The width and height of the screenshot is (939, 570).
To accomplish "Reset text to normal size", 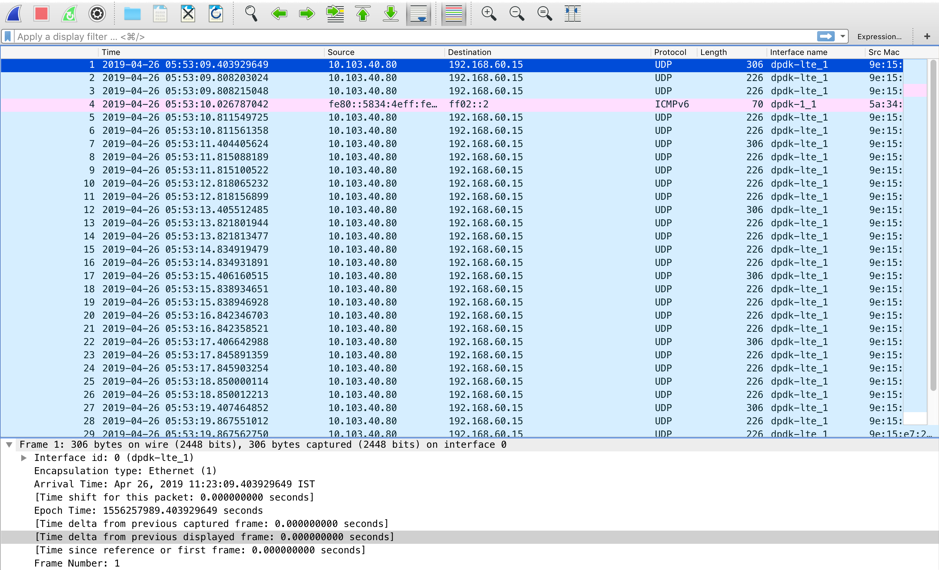I will click(x=544, y=13).
